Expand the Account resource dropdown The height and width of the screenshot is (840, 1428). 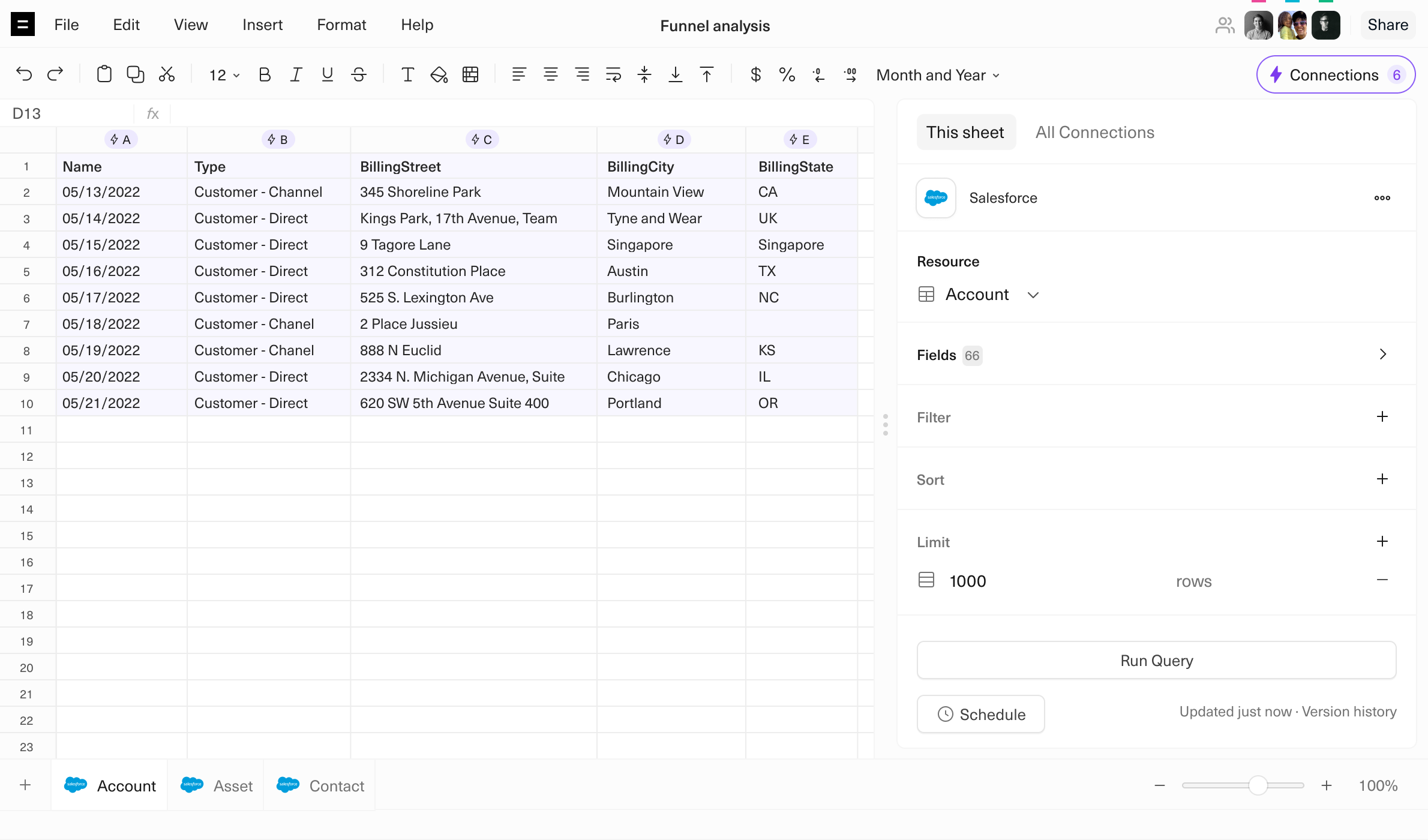click(x=1033, y=295)
